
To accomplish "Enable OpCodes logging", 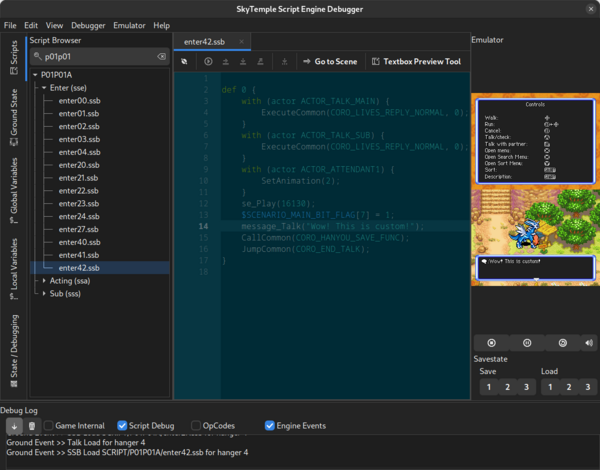I will click(x=196, y=426).
